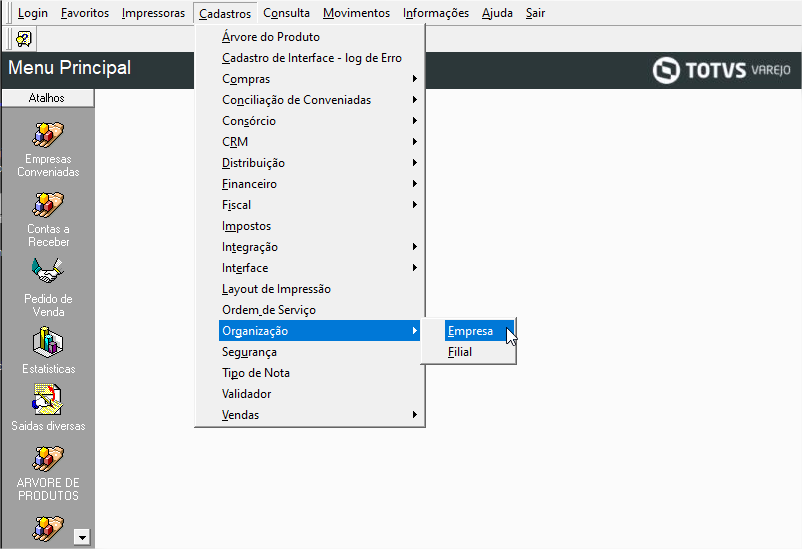Launch the Estatísticas chart icon
Screen dimensions: 802x549
click(x=48, y=342)
